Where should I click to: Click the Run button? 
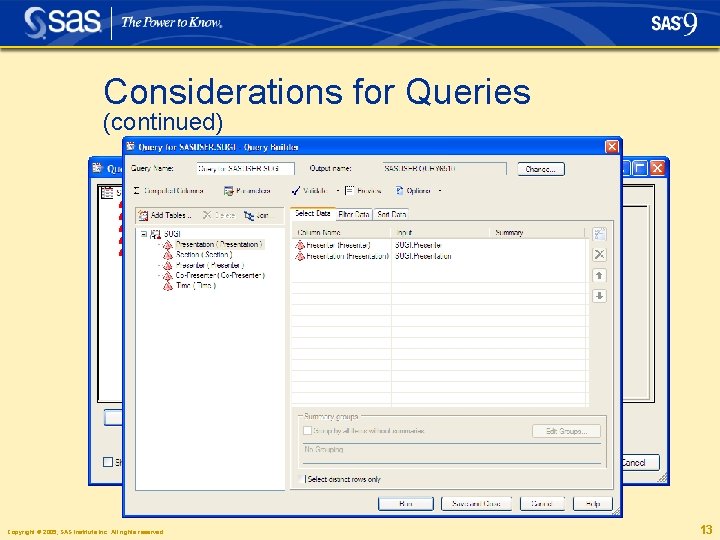(405, 504)
